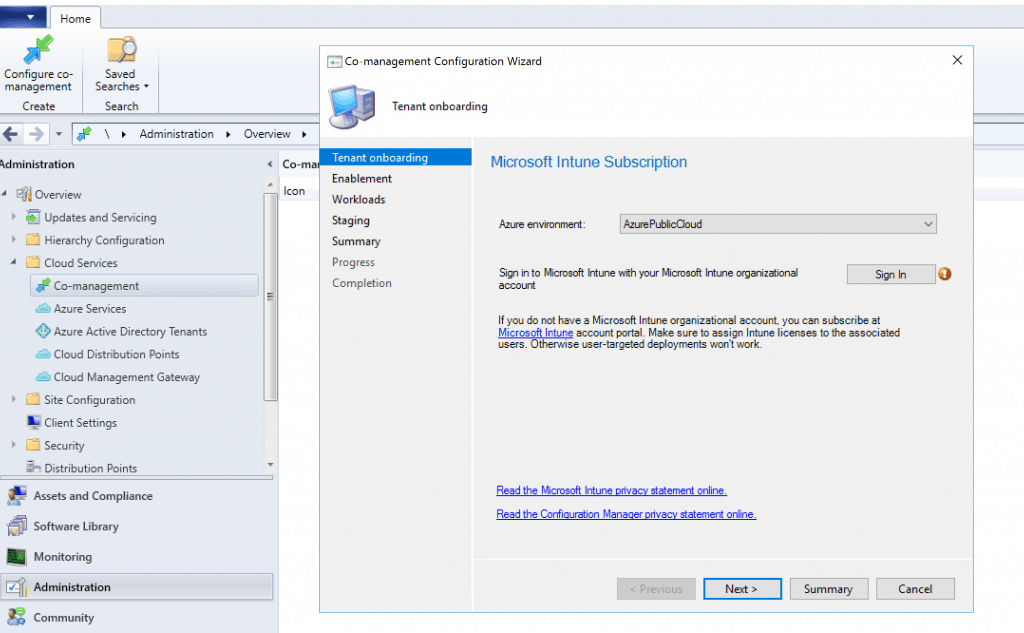Read the Configuration Manager privacy statement link
Image resolution: width=1024 pixels, height=633 pixels.
tap(626, 514)
